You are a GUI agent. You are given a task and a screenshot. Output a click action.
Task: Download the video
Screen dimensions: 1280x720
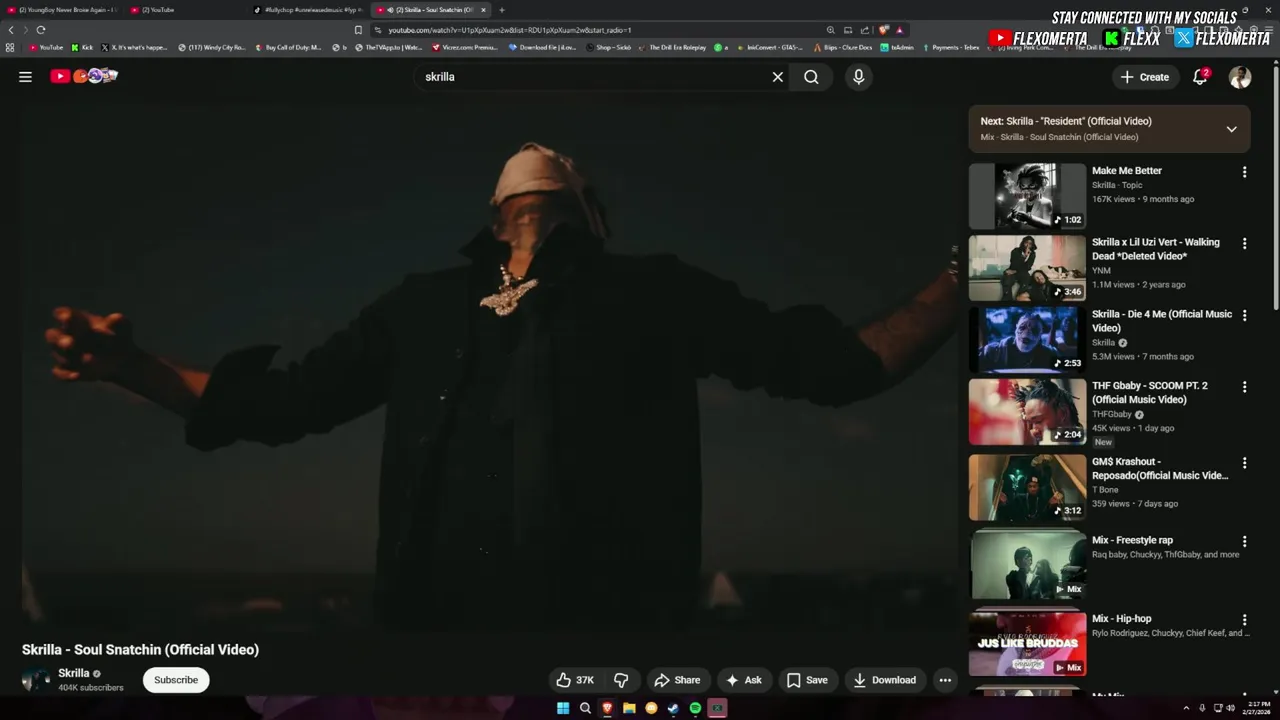click(x=884, y=680)
